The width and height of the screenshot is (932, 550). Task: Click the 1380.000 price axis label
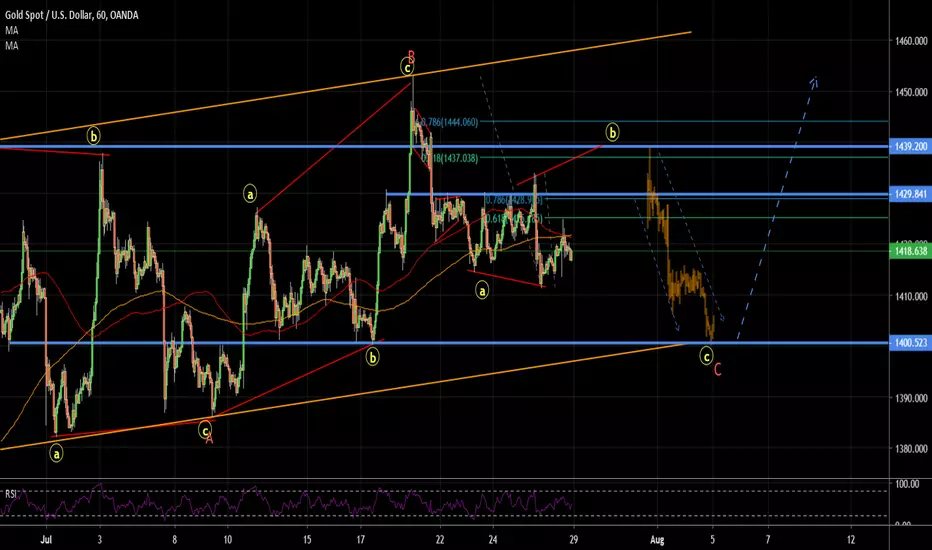[911, 449]
